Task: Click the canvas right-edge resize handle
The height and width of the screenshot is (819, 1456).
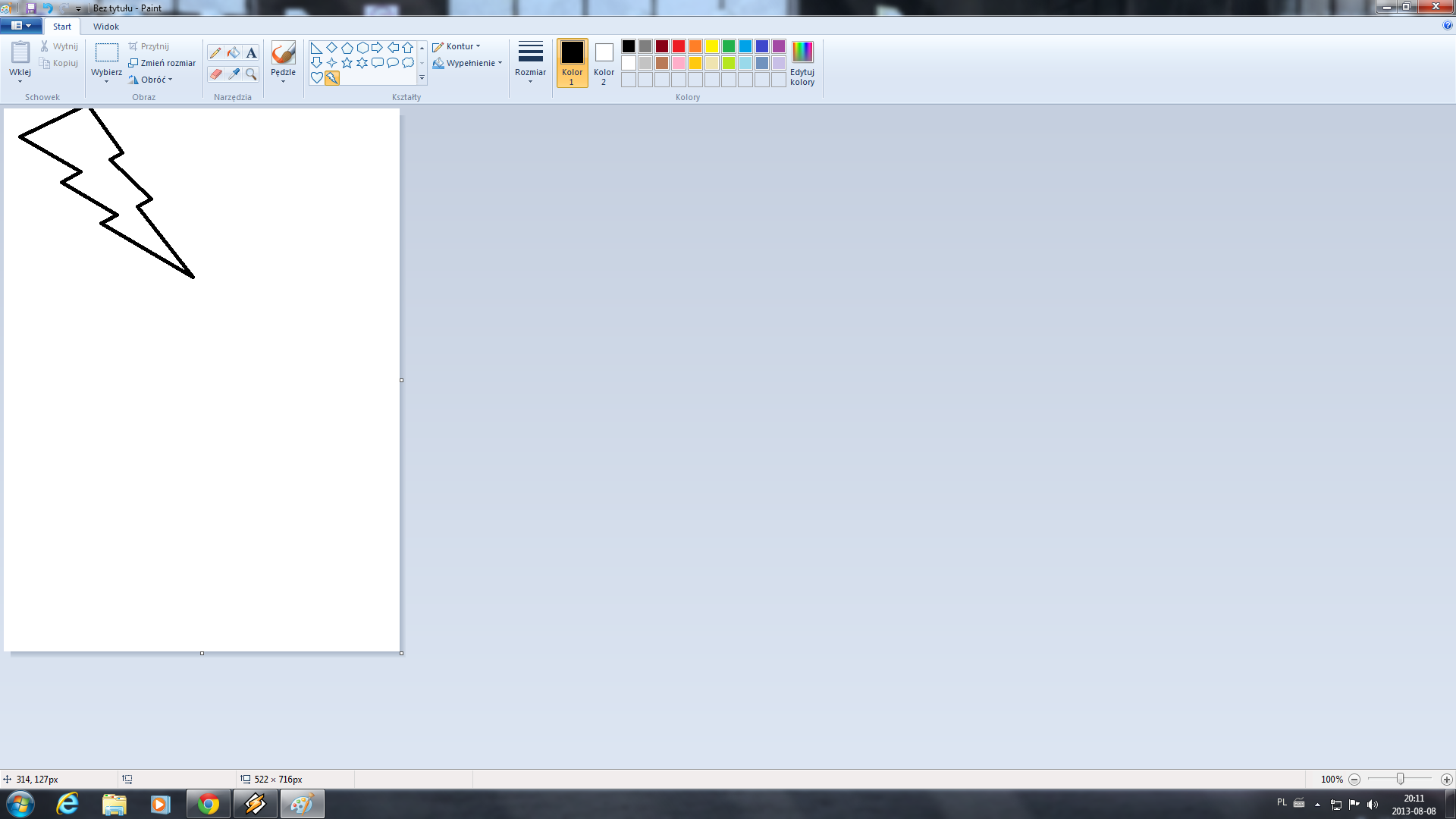Action: 401,380
